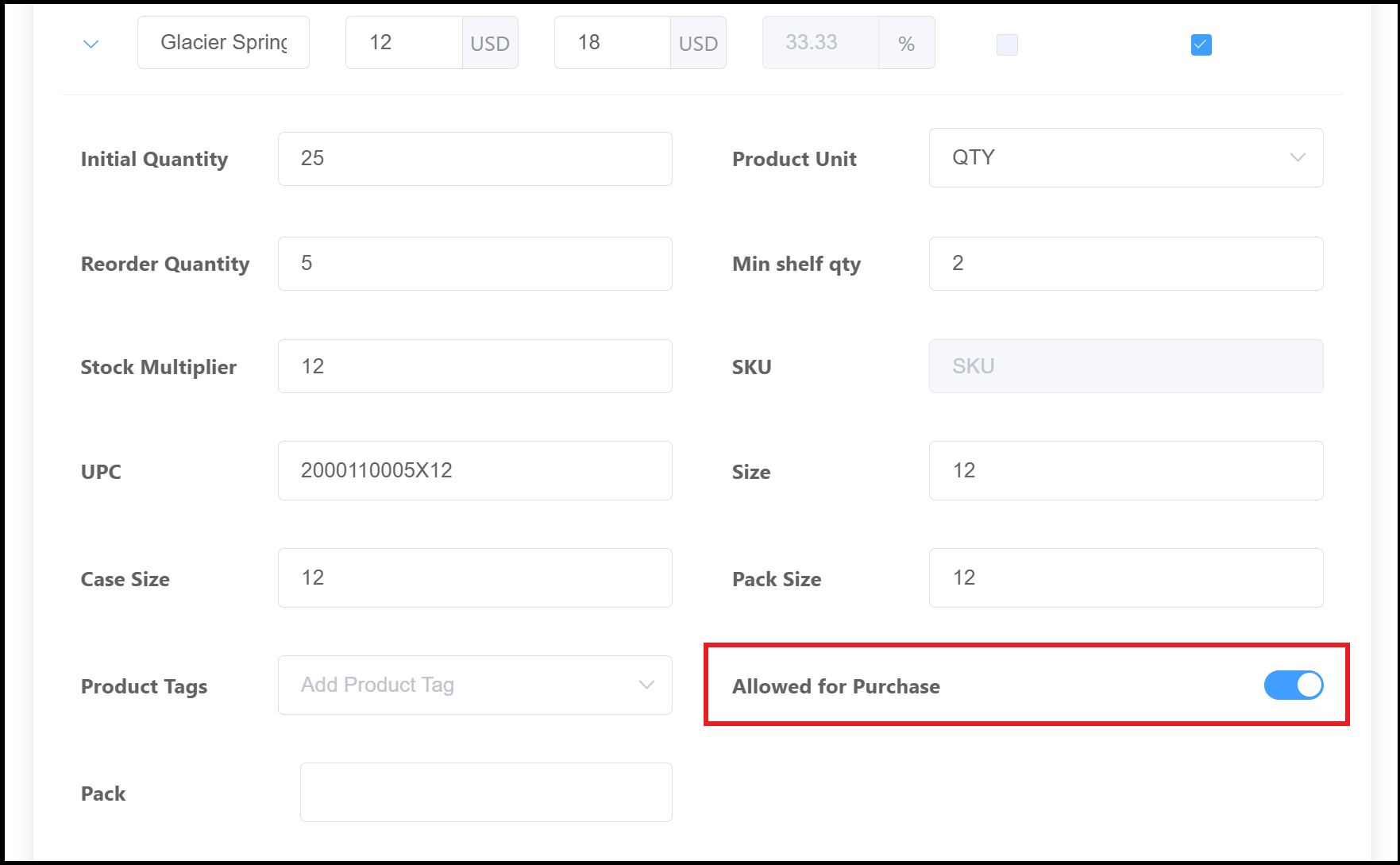Open the Product Unit dropdown
Image resolution: width=1400 pixels, height=865 pixels.
point(1124,157)
